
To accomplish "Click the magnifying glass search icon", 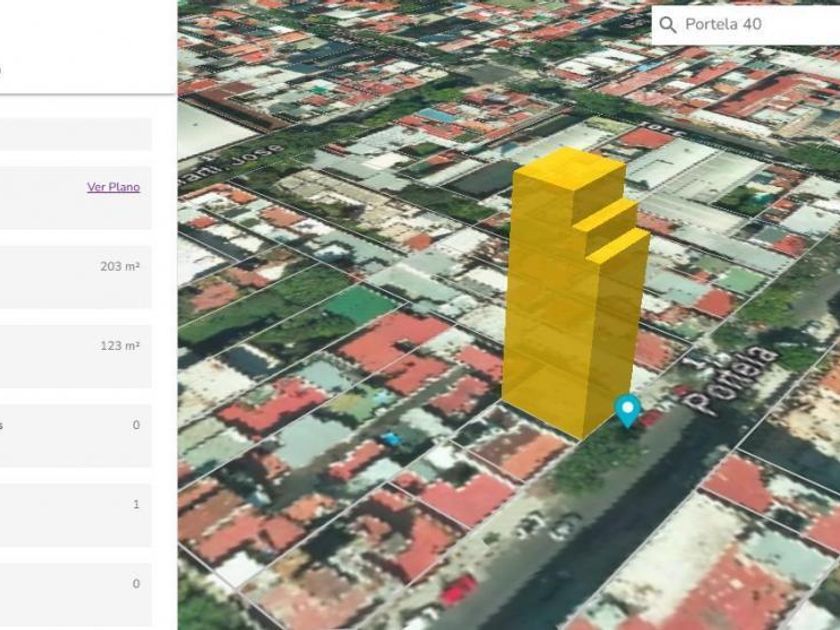I will click(x=668, y=24).
